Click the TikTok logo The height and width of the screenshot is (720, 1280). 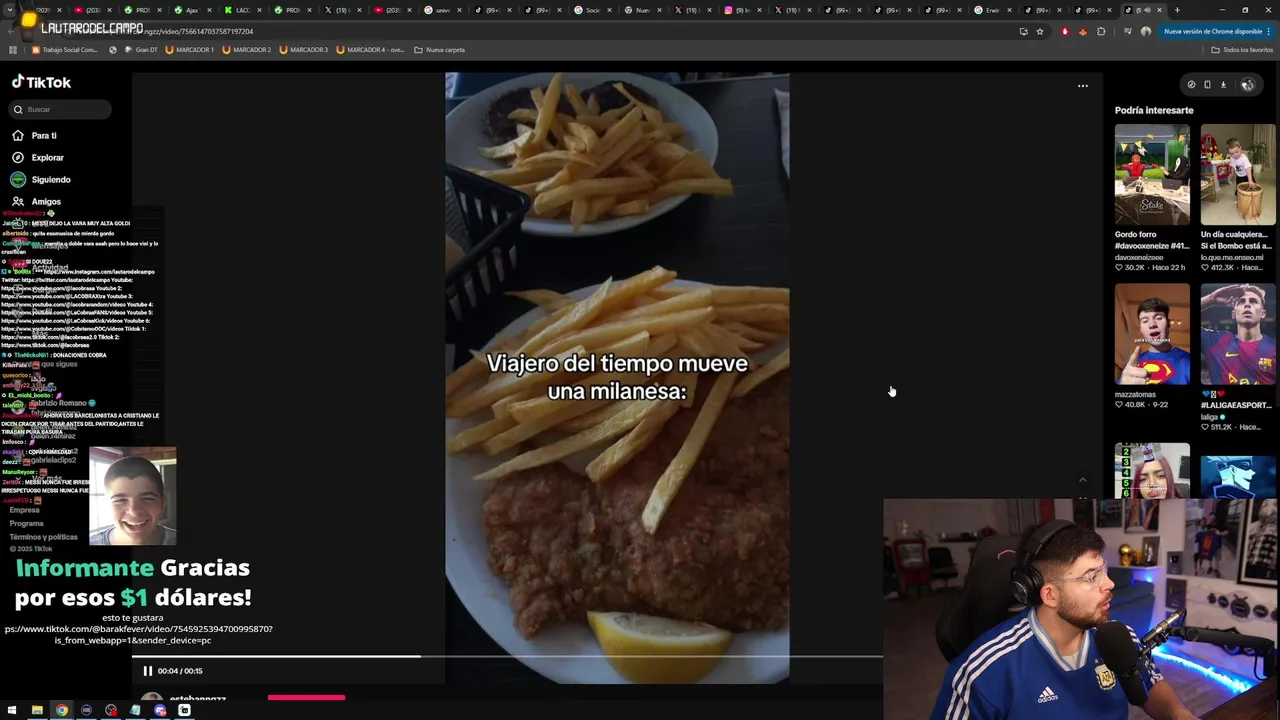coord(41,82)
